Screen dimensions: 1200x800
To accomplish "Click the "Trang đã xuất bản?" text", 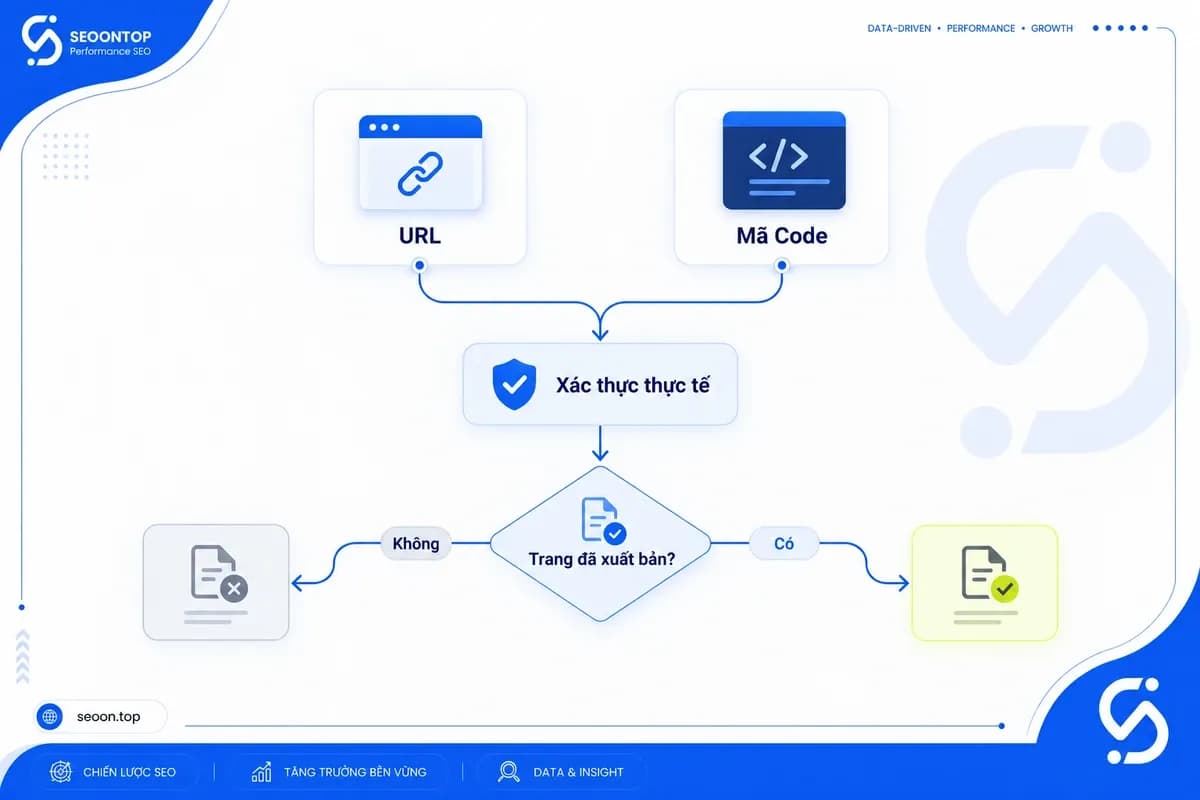I will pyautogui.click(x=601, y=560).
